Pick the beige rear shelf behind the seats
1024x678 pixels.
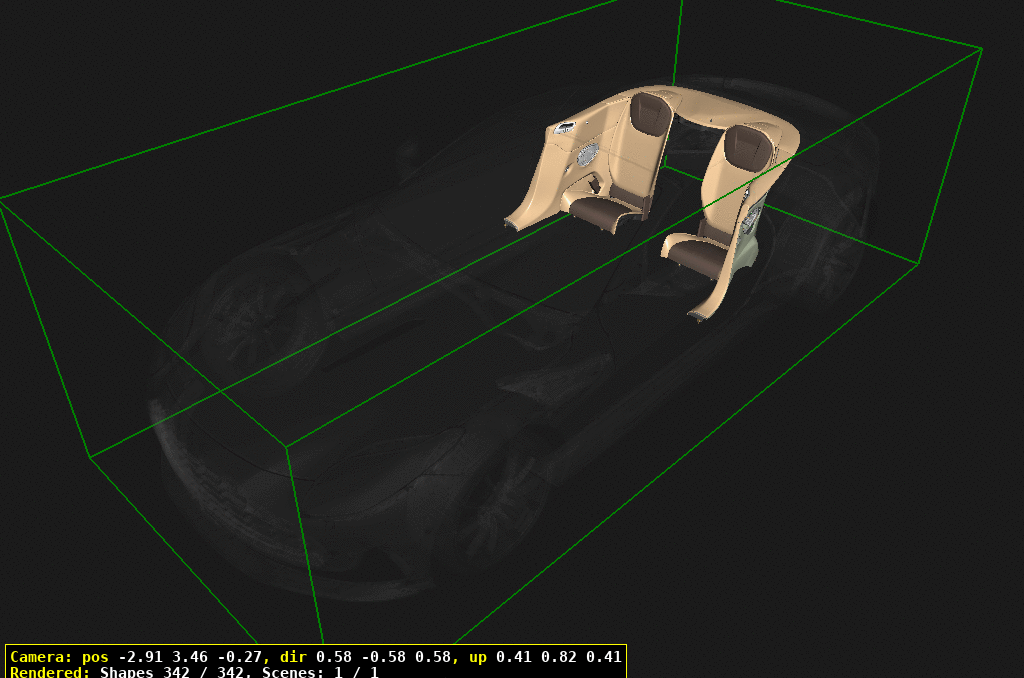pyautogui.click(x=705, y=103)
